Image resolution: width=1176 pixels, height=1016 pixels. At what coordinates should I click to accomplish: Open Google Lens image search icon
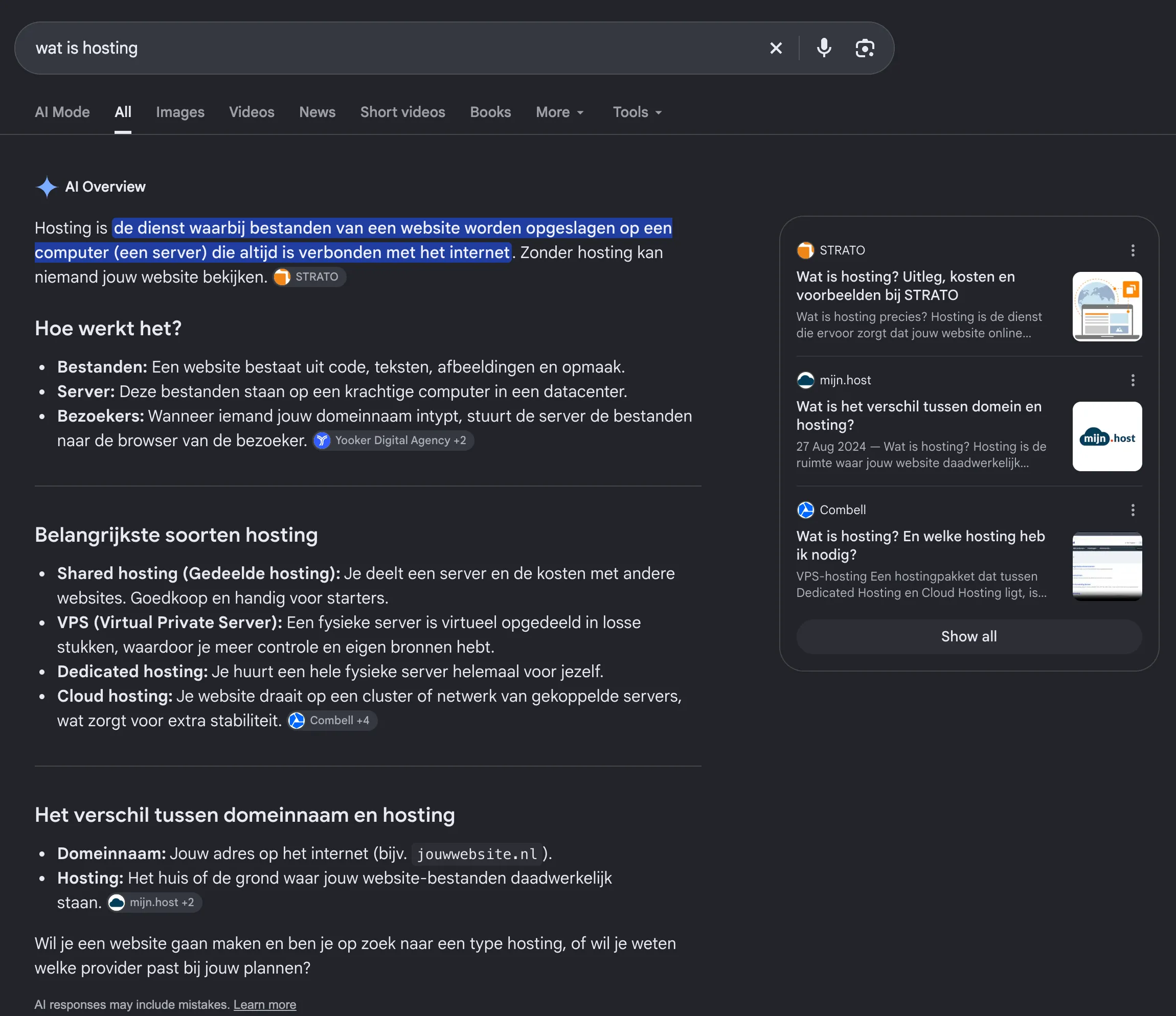(x=865, y=48)
